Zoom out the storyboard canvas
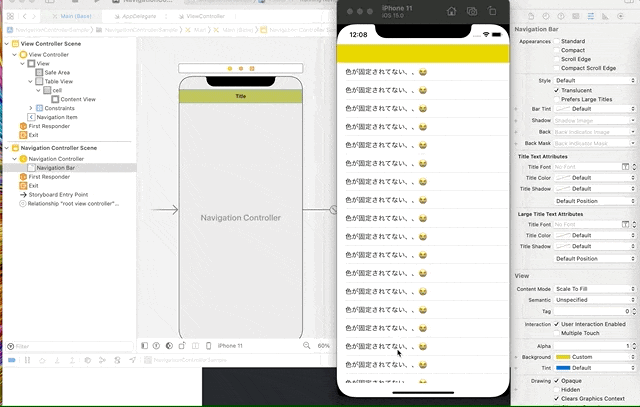This screenshot has height=407, width=640. click(x=307, y=346)
